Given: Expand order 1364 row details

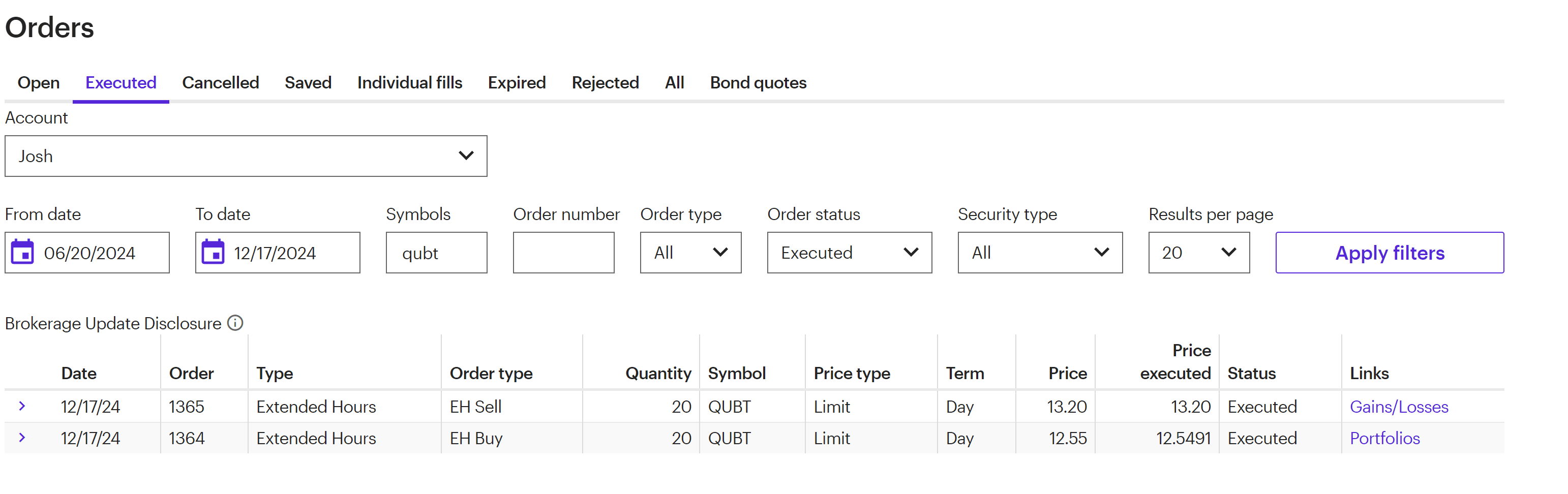Looking at the screenshot, I should 22,438.
